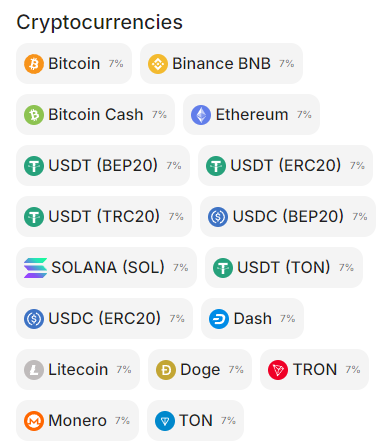The image size is (392, 445).
Task: Select the USDC (ERC20) chip
Action: point(105,319)
